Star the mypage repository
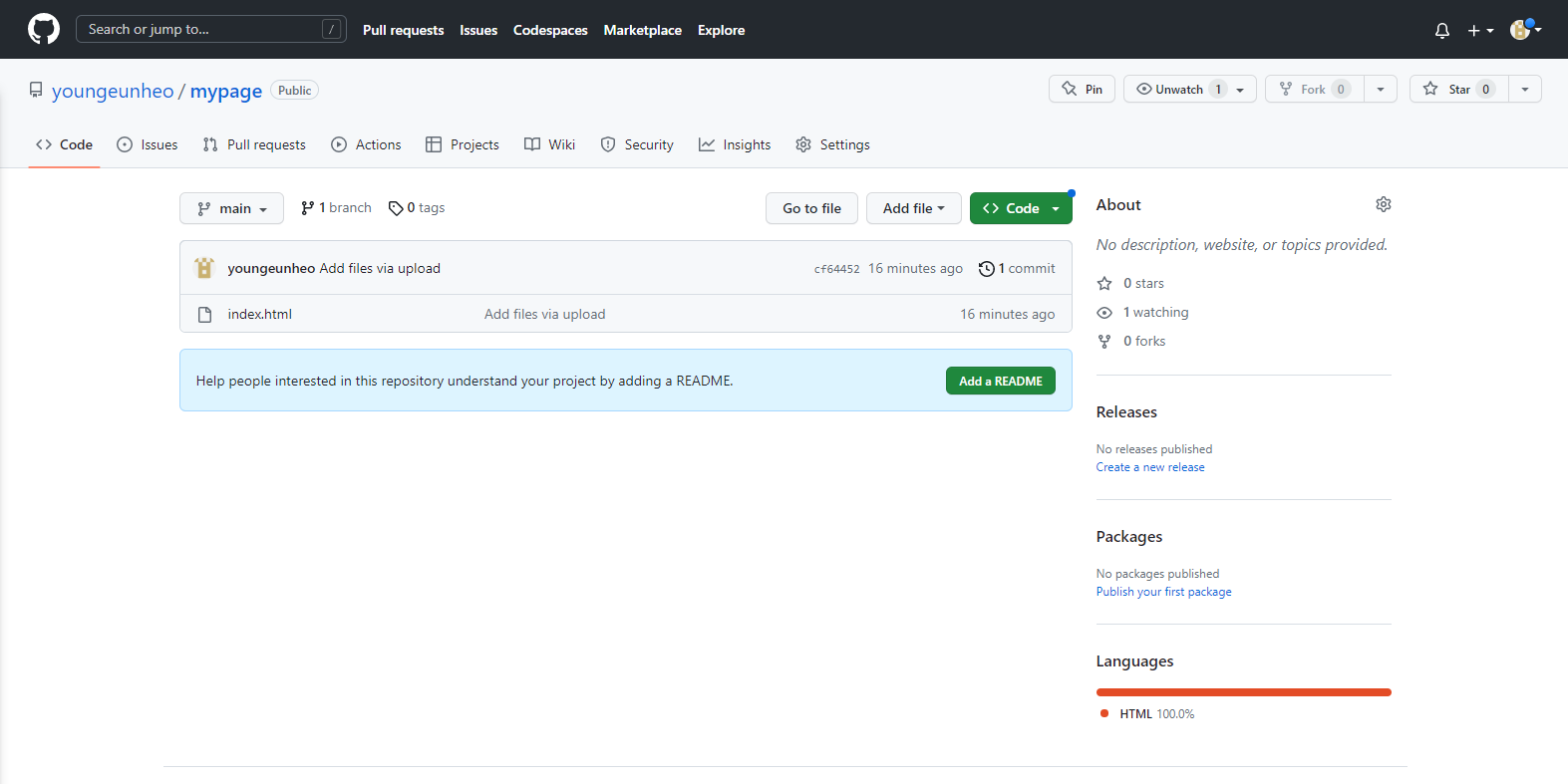This screenshot has height=784, width=1568. coord(1459,89)
